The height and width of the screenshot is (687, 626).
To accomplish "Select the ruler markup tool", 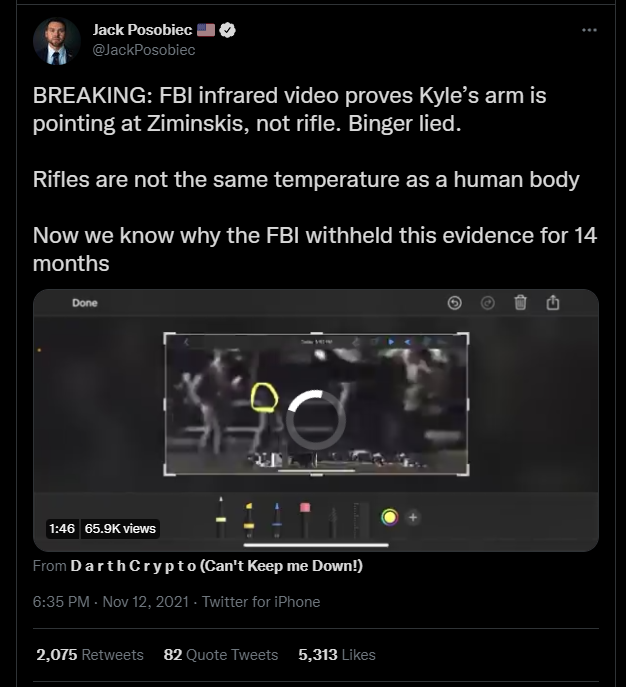I will point(360,520).
